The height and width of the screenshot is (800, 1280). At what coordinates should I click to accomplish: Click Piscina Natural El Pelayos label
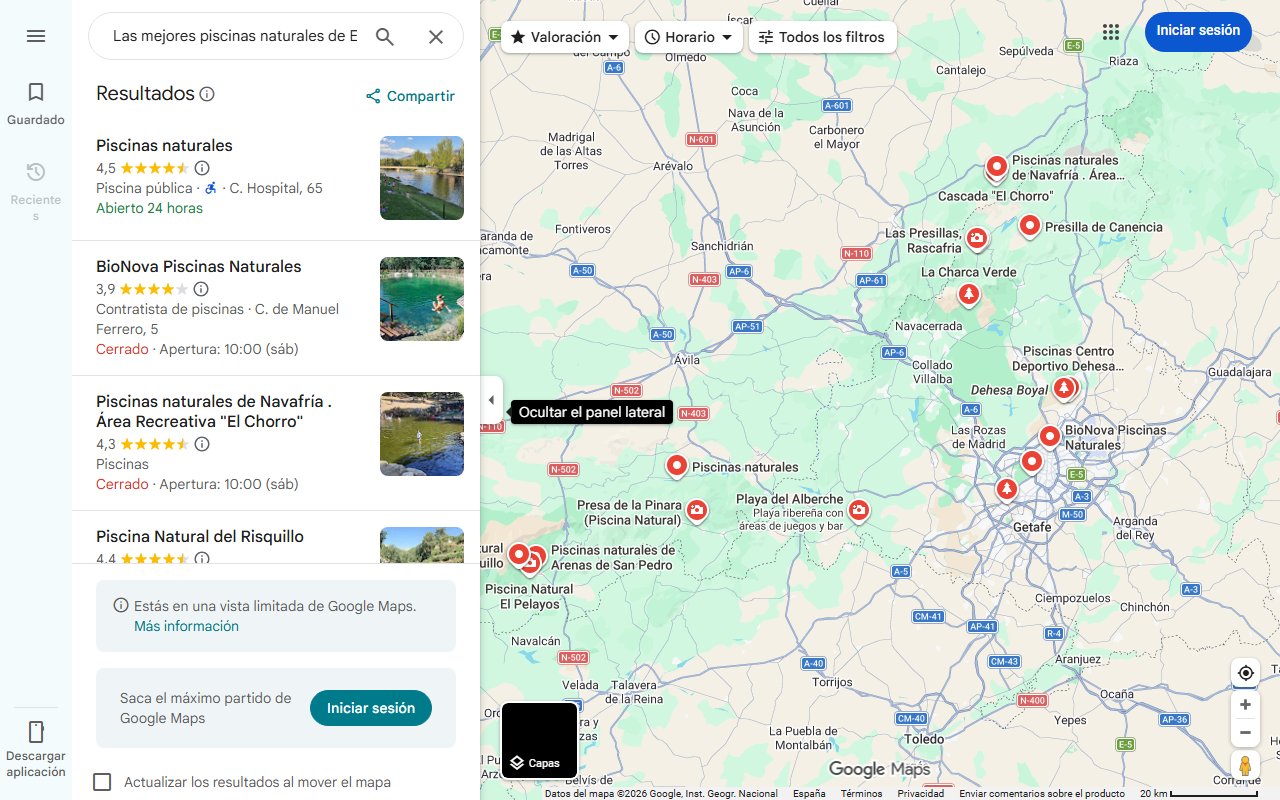(x=529, y=597)
